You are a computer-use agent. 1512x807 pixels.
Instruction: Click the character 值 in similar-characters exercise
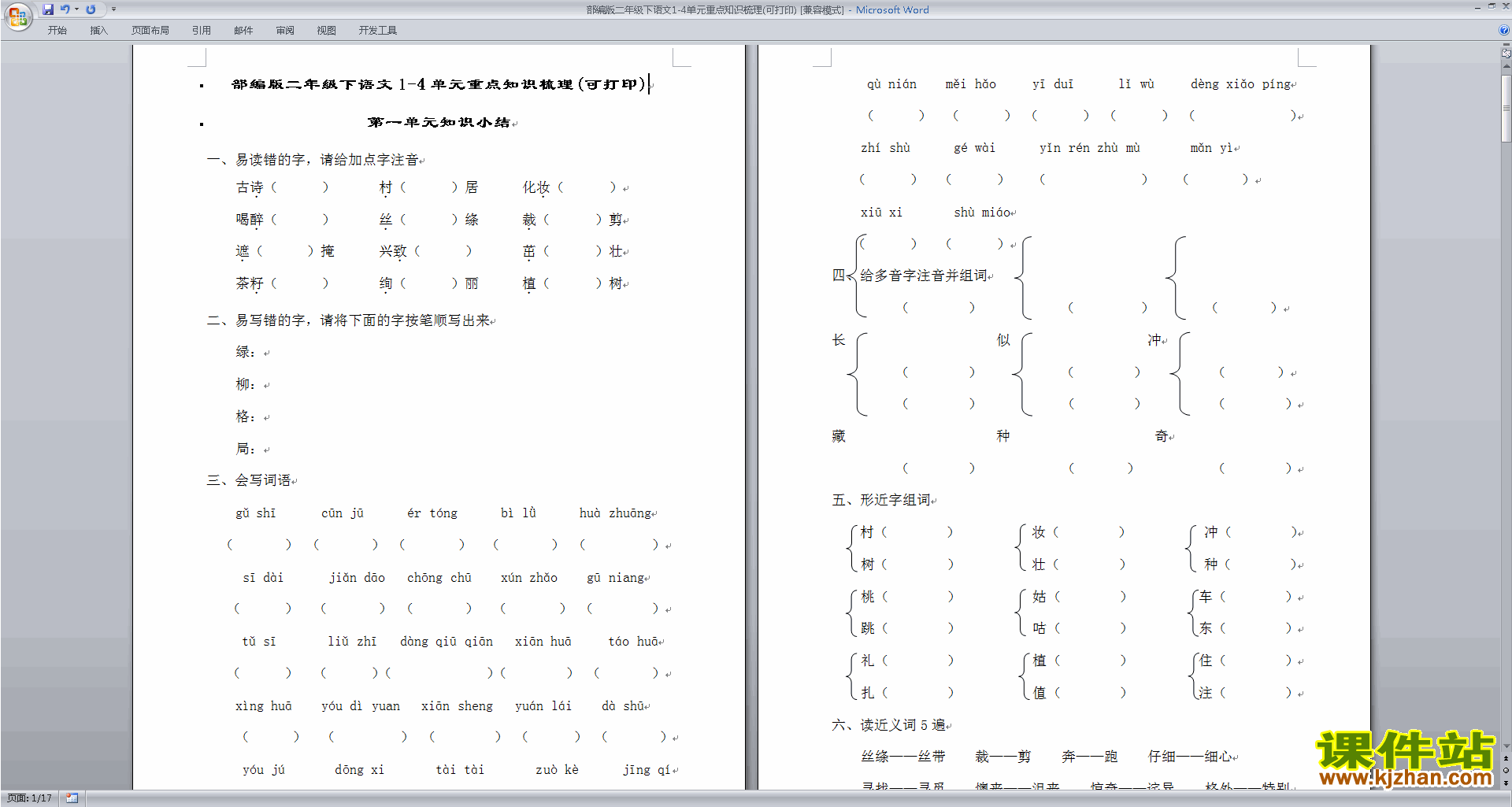[x=1039, y=693]
